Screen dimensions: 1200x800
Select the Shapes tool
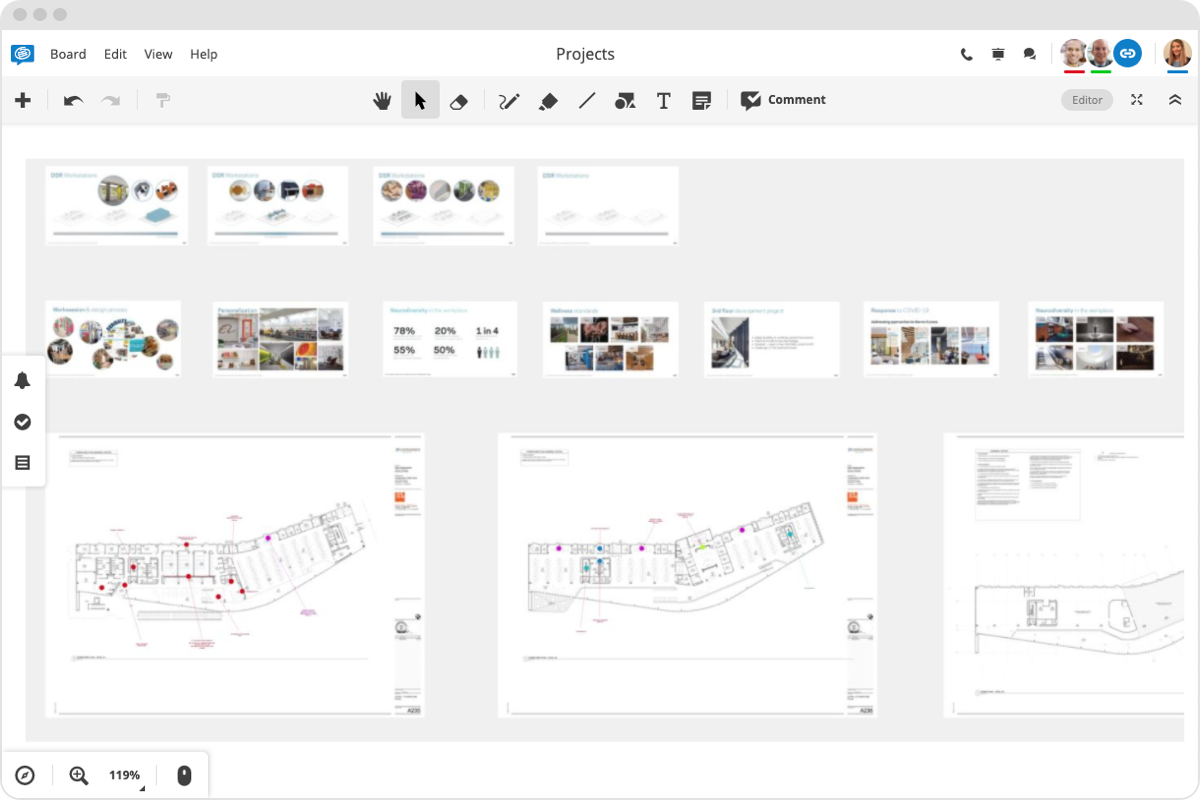(x=625, y=101)
